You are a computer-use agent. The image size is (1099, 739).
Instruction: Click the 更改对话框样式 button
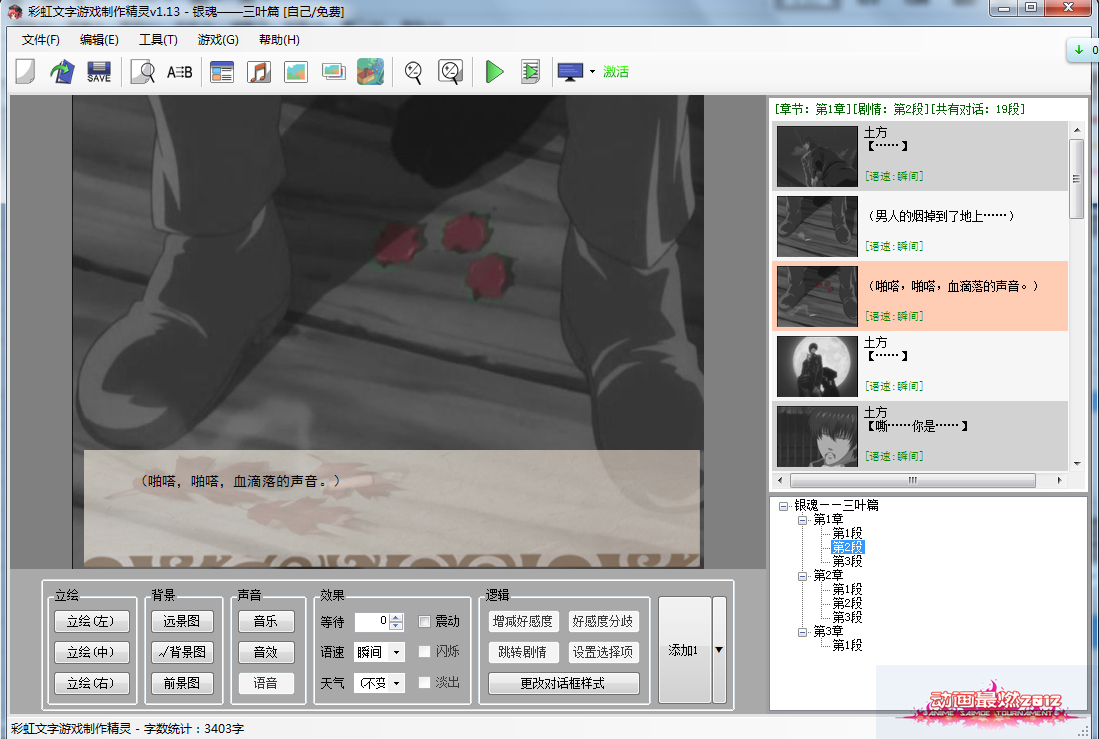(563, 683)
